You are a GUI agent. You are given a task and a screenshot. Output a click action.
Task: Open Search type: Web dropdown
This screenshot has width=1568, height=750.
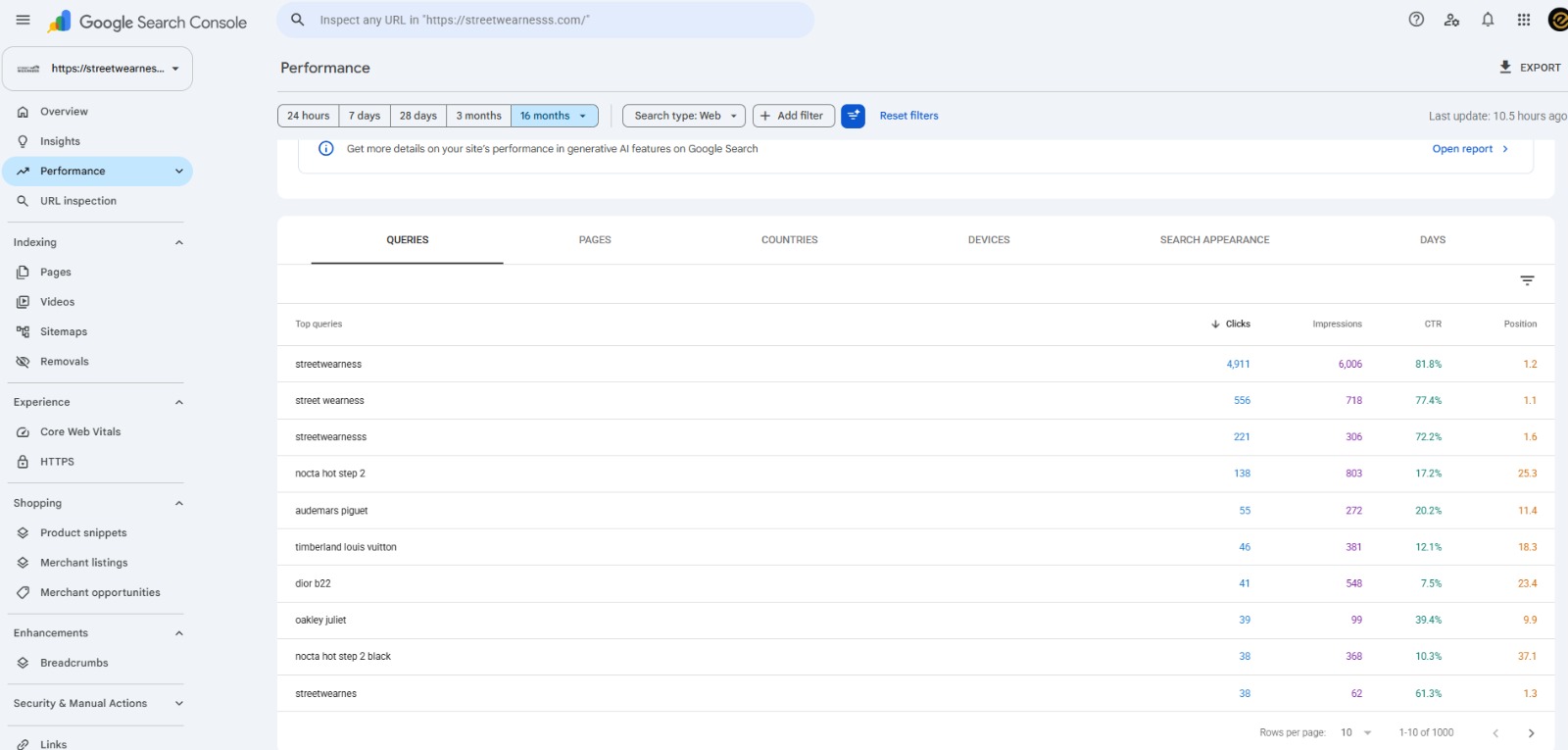click(684, 116)
